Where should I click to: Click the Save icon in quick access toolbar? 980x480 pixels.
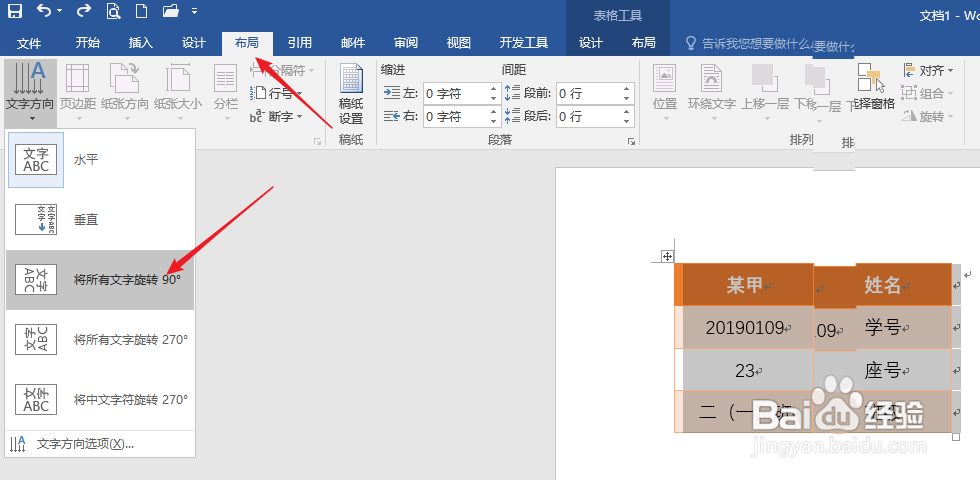click(x=15, y=11)
